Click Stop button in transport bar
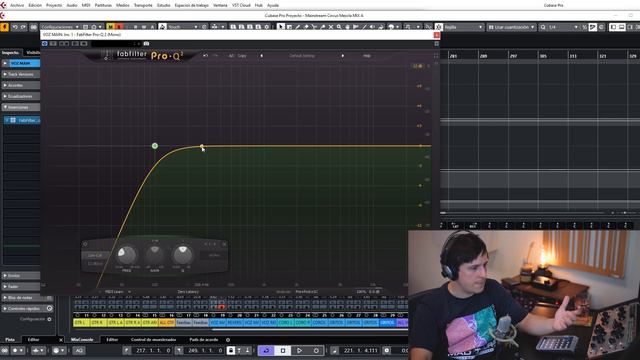640x360 pixels. 282,350
